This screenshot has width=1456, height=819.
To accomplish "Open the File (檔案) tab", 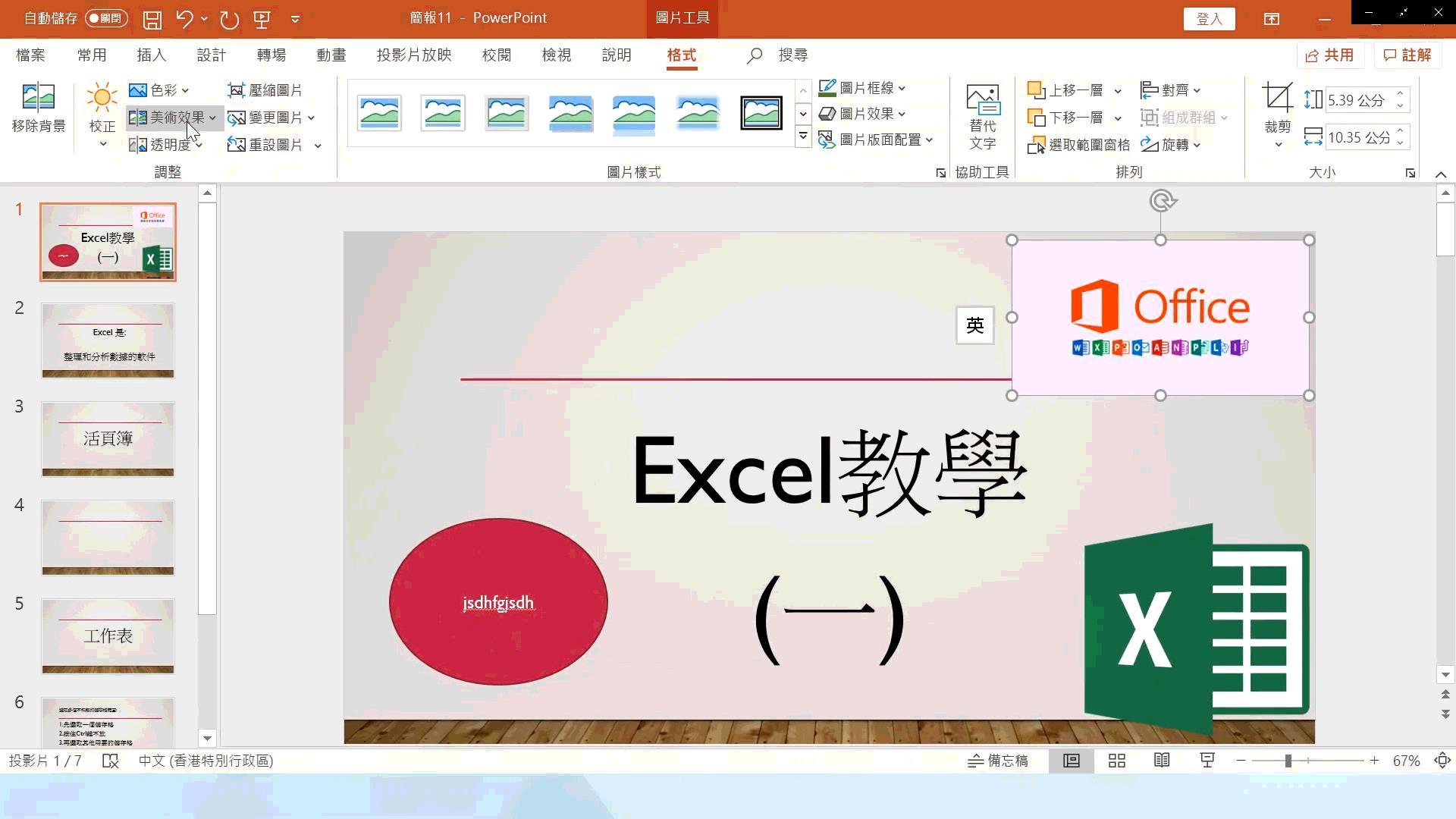I will point(30,55).
